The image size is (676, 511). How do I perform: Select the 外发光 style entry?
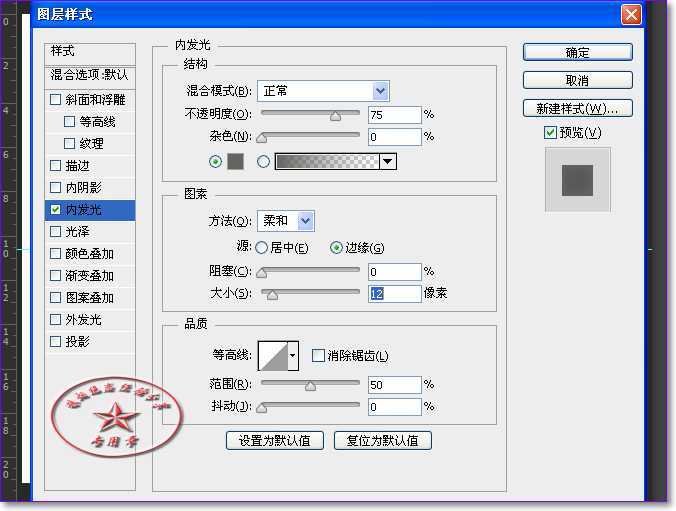click(x=83, y=320)
